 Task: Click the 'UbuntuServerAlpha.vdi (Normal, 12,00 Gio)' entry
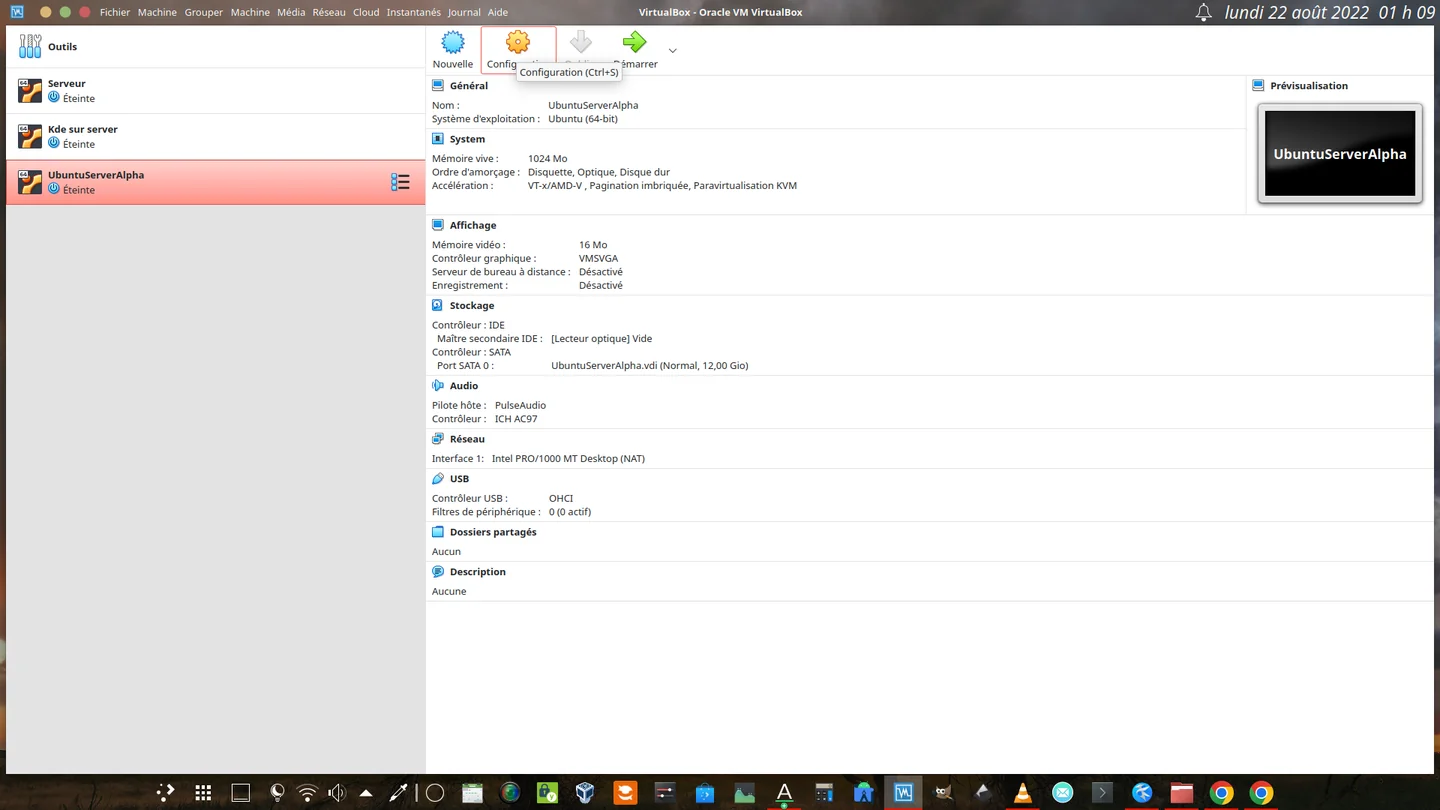650,366
